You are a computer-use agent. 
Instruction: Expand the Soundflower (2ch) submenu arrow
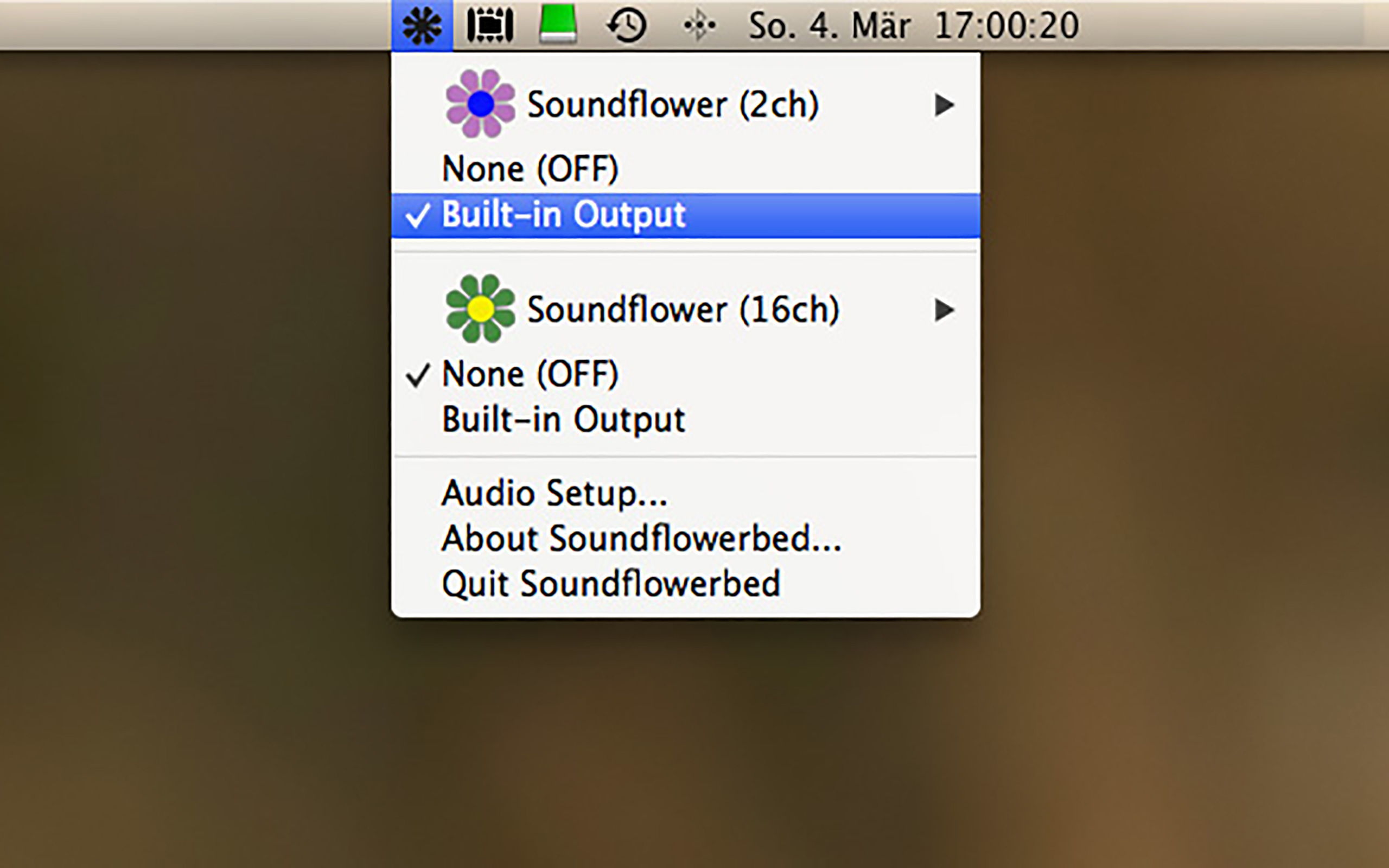click(944, 105)
